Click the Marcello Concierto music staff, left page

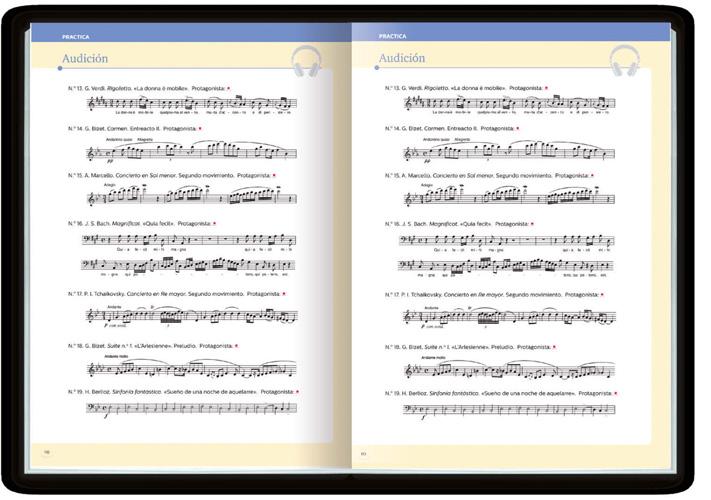click(x=192, y=195)
